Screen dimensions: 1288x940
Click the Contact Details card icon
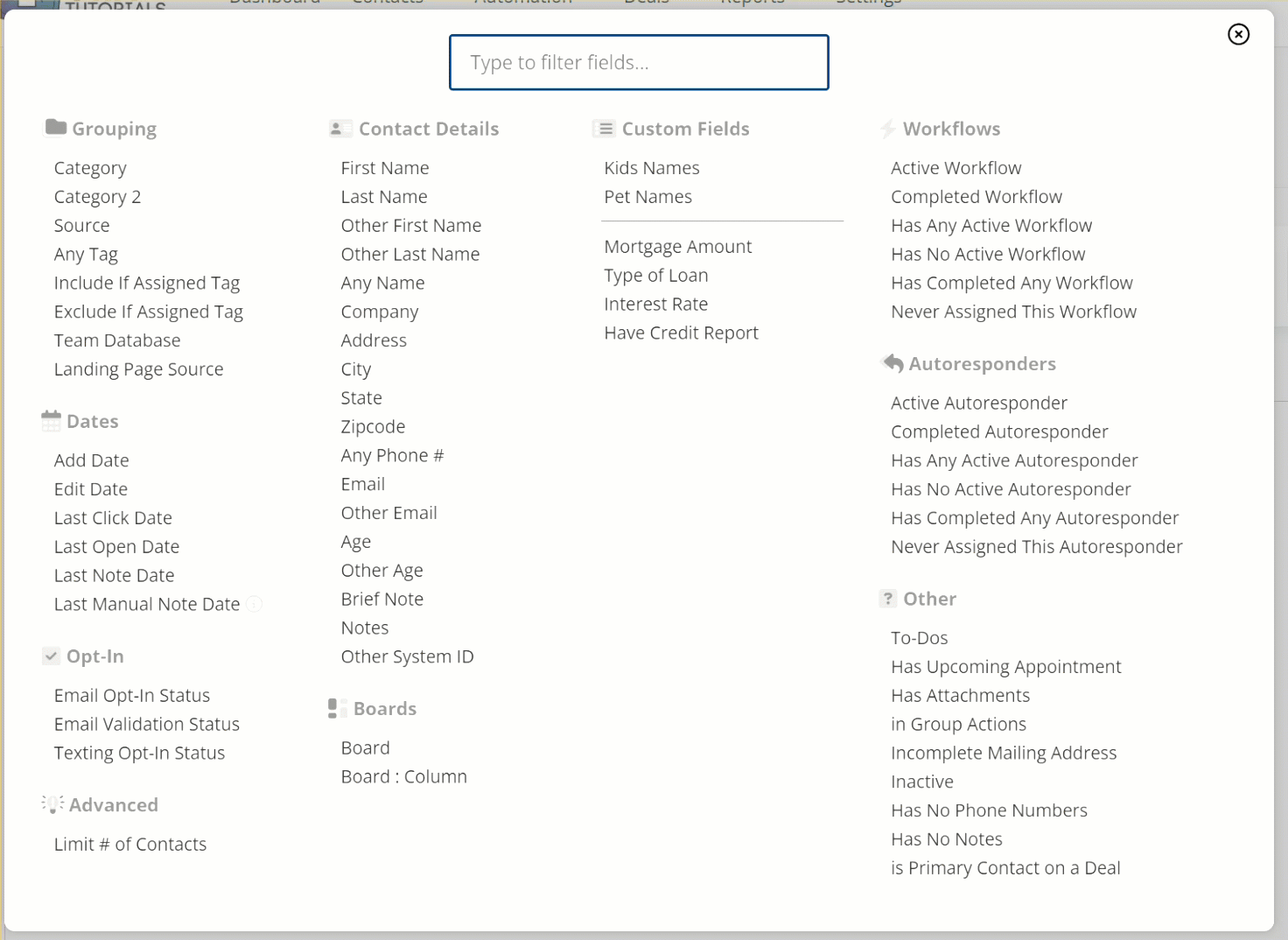[x=340, y=129]
